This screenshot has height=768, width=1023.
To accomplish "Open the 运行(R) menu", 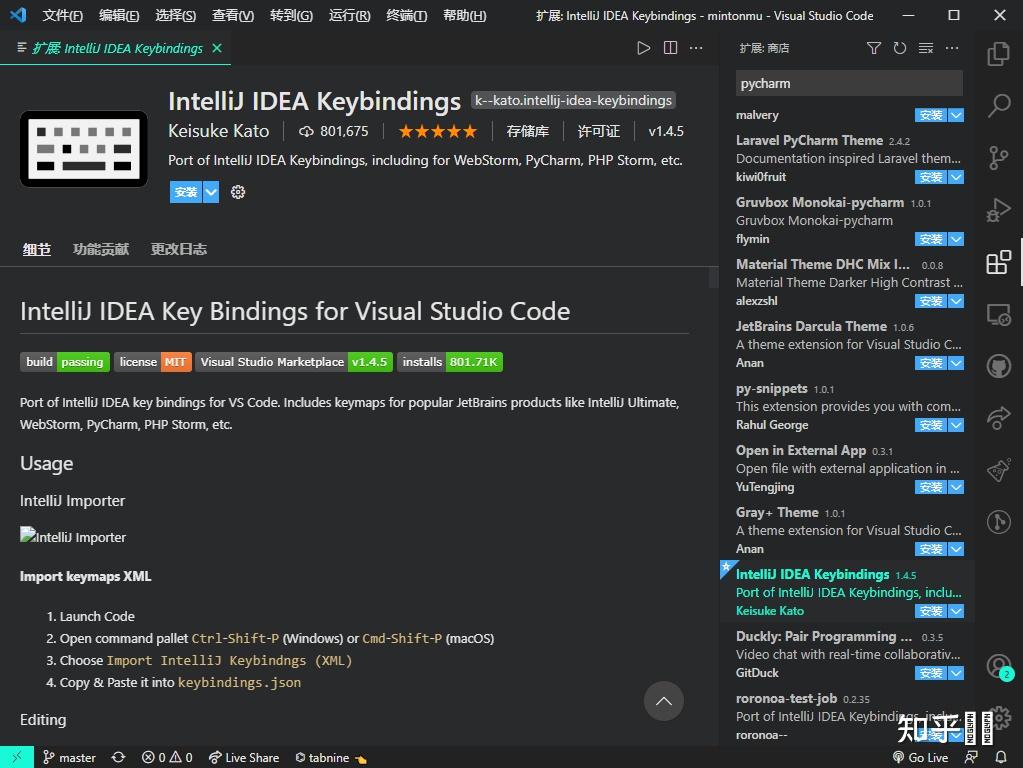I will (349, 15).
